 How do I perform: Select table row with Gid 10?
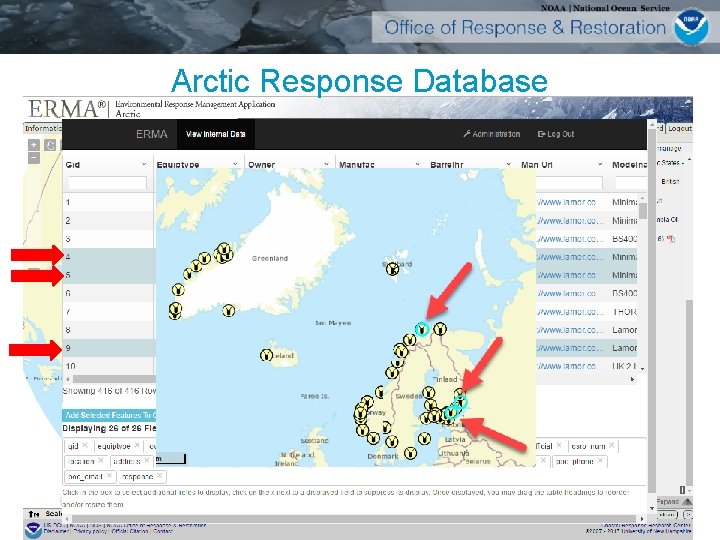(x=109, y=366)
